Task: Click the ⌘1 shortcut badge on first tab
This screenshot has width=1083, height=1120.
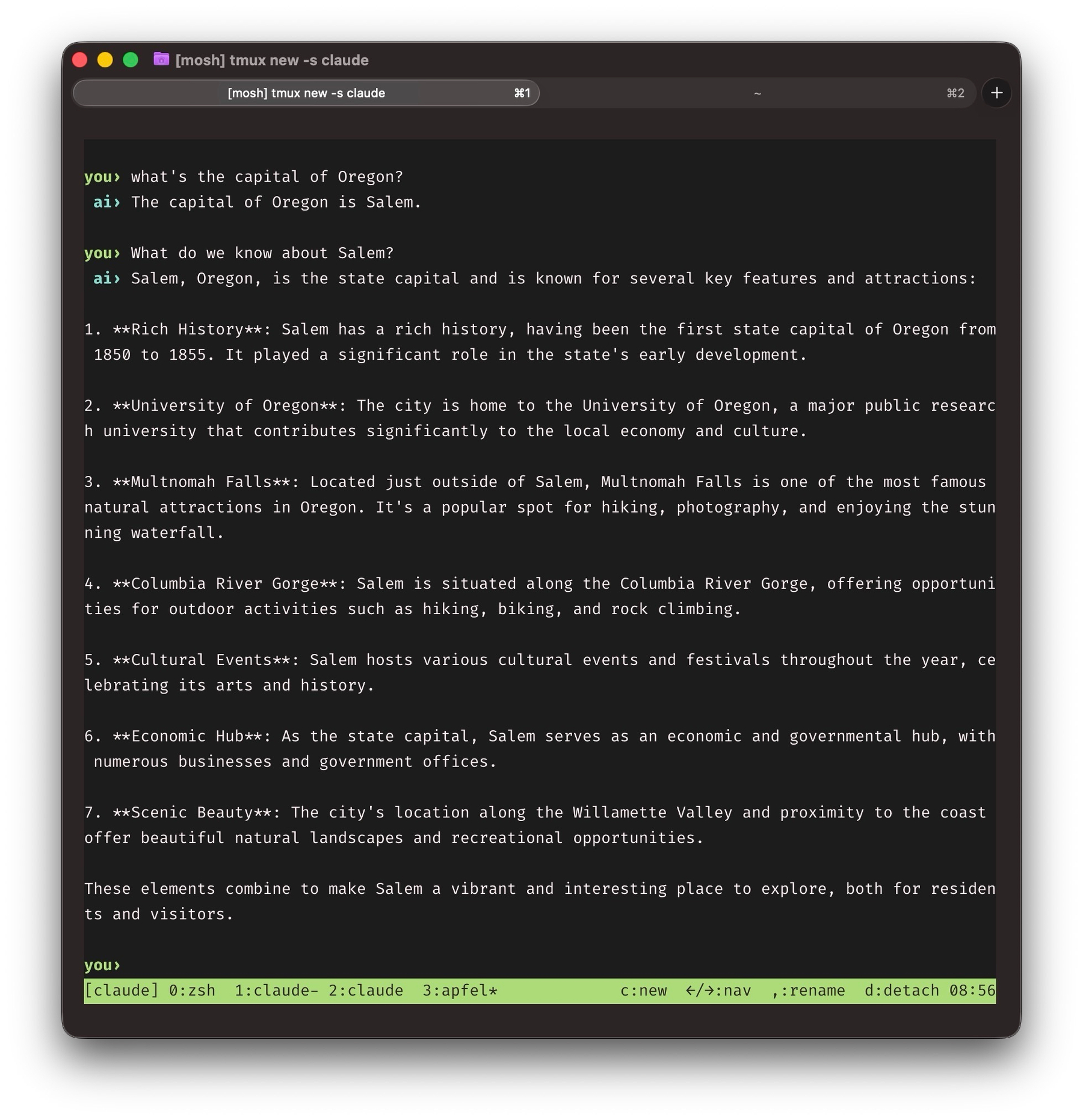Action: point(522,93)
